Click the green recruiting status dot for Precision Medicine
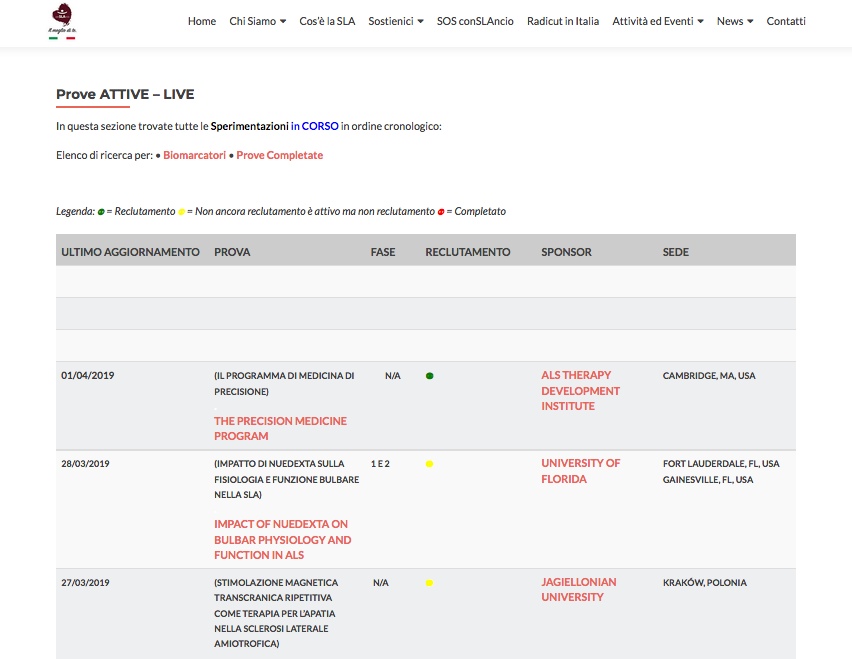Screen dimensions: 852x659 (429, 376)
